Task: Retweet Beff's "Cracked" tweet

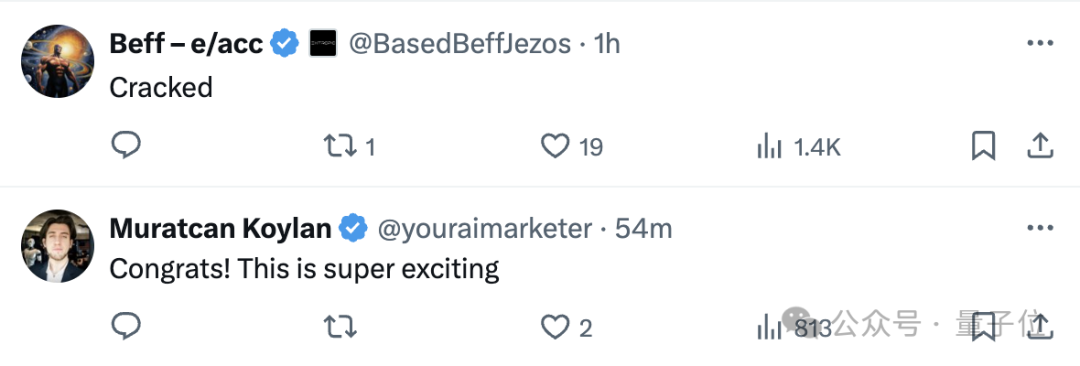Action: pos(349,147)
